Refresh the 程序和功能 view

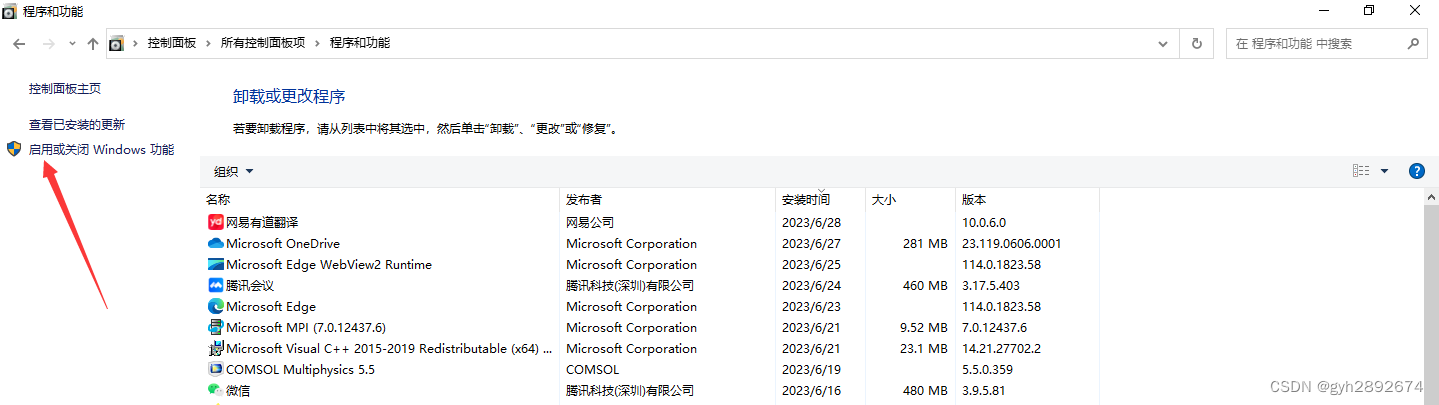[x=1196, y=44]
